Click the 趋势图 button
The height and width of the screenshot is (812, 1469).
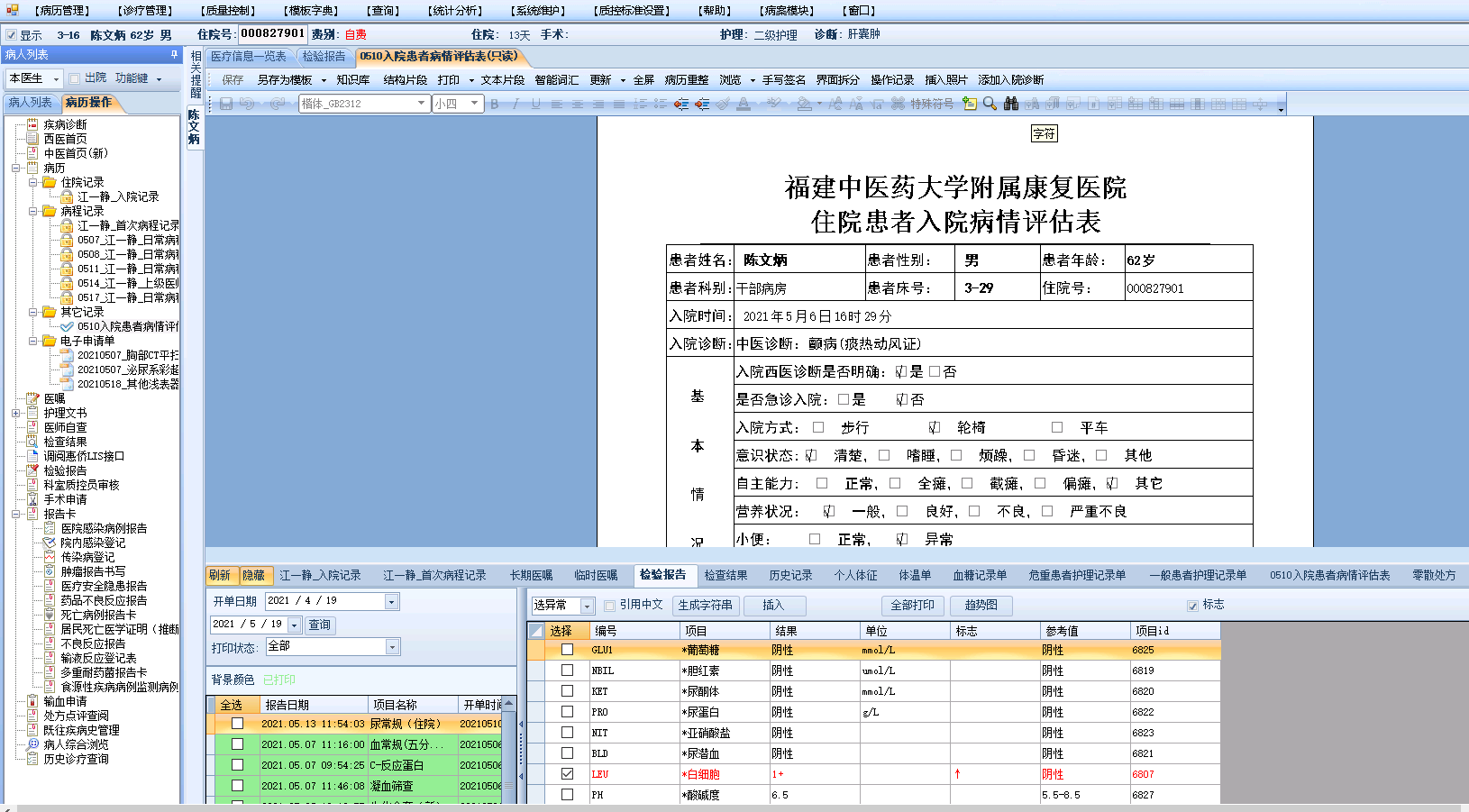tap(981, 606)
